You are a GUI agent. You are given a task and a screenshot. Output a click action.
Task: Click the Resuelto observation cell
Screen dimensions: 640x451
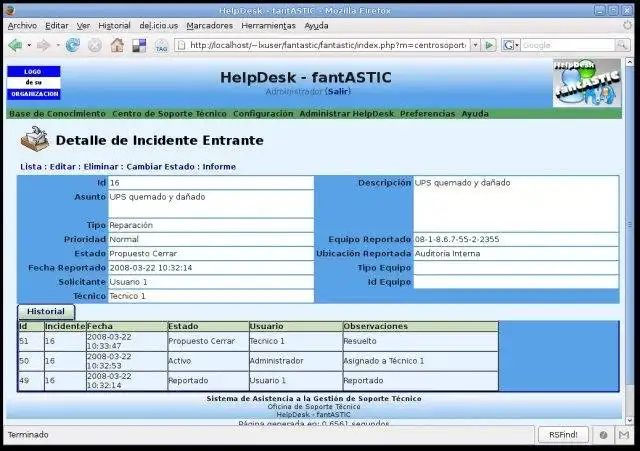[x=420, y=341]
